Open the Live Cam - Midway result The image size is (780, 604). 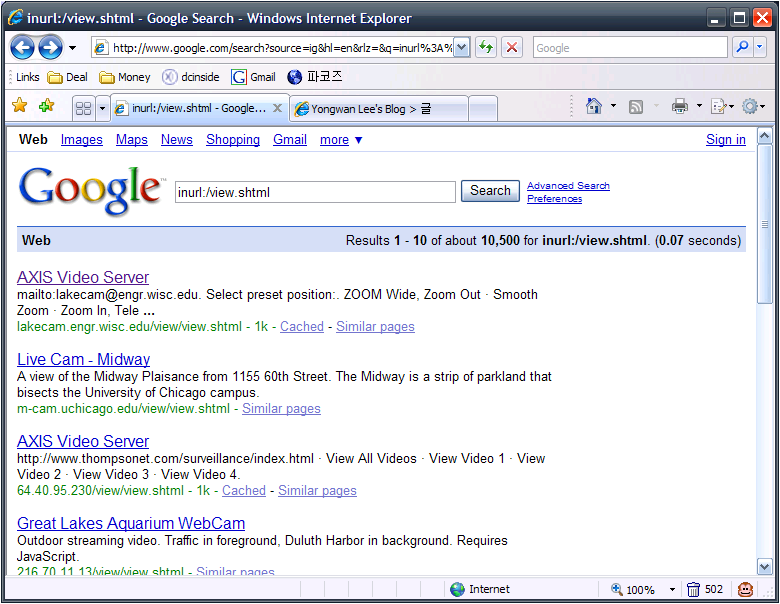point(84,359)
